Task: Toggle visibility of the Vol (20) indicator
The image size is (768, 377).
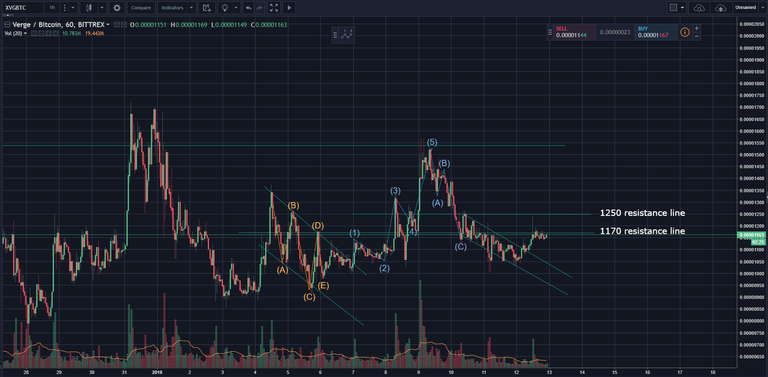Action: pyautogui.click(x=33, y=33)
